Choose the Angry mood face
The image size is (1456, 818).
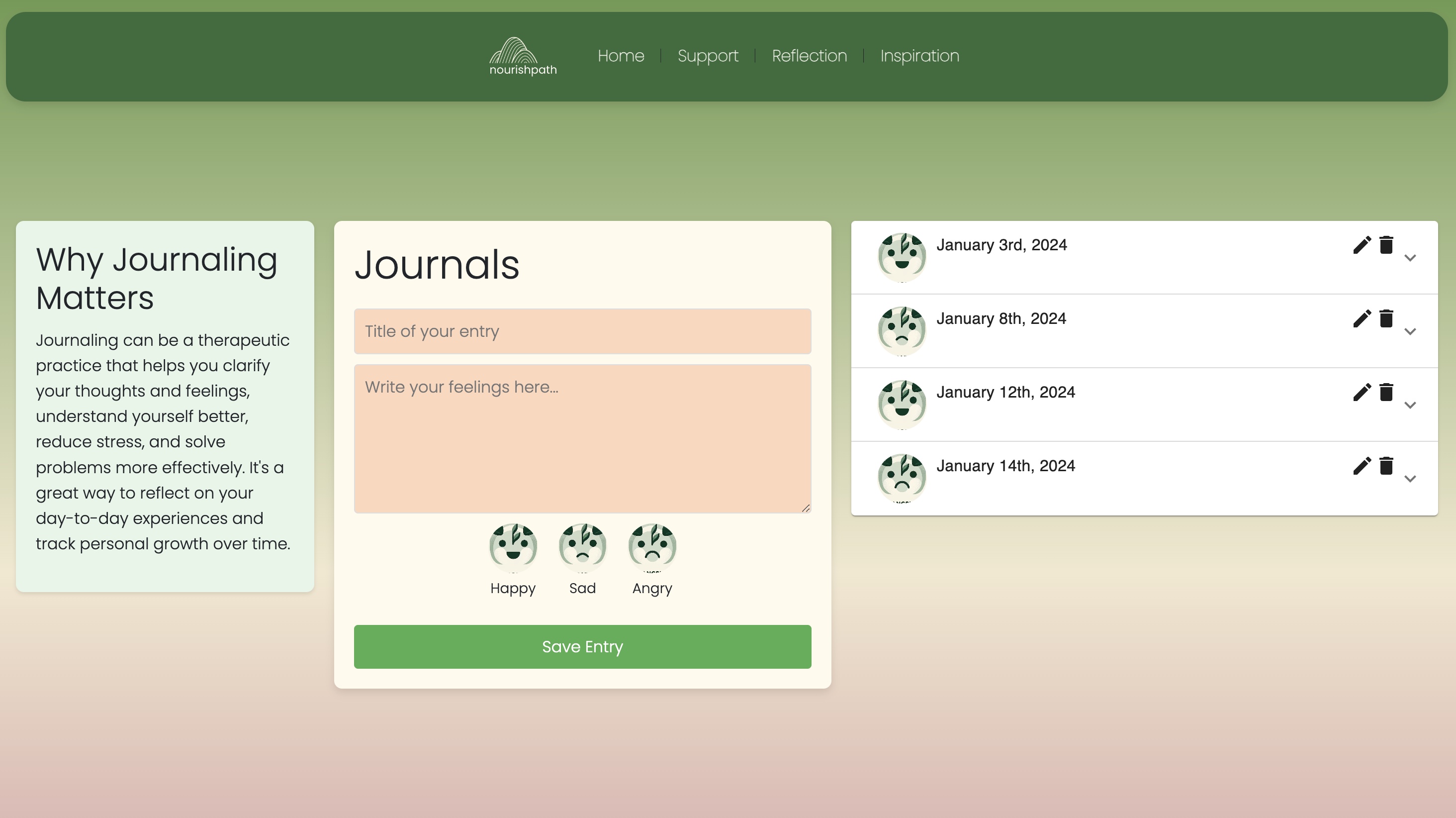click(x=652, y=546)
